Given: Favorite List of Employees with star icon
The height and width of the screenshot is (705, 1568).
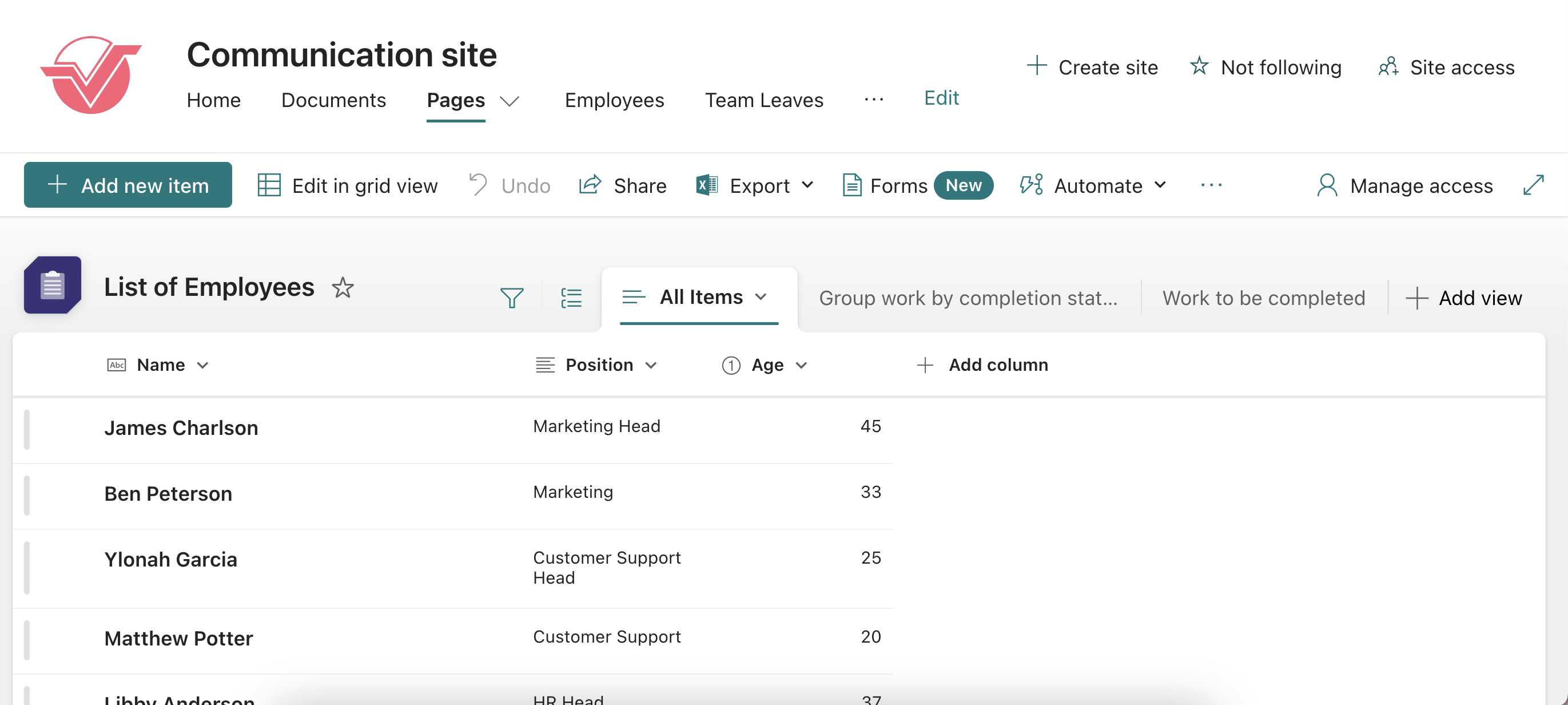Looking at the screenshot, I should [x=343, y=288].
